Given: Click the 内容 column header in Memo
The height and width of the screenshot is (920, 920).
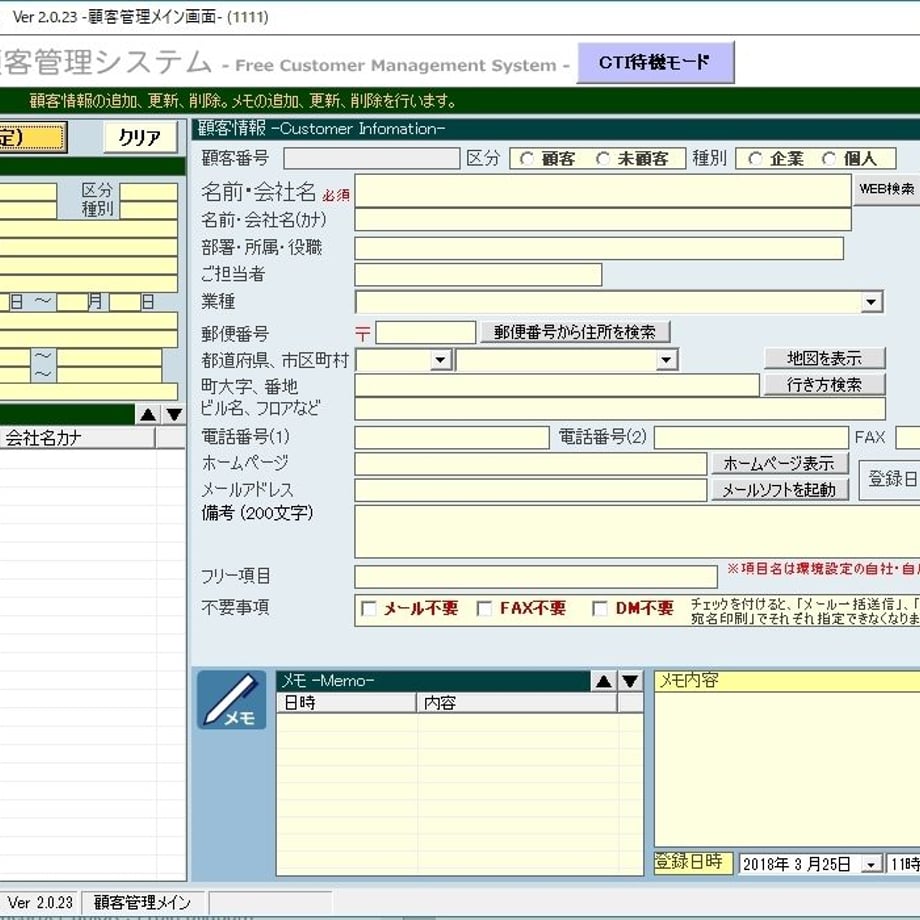Looking at the screenshot, I should coord(517,703).
